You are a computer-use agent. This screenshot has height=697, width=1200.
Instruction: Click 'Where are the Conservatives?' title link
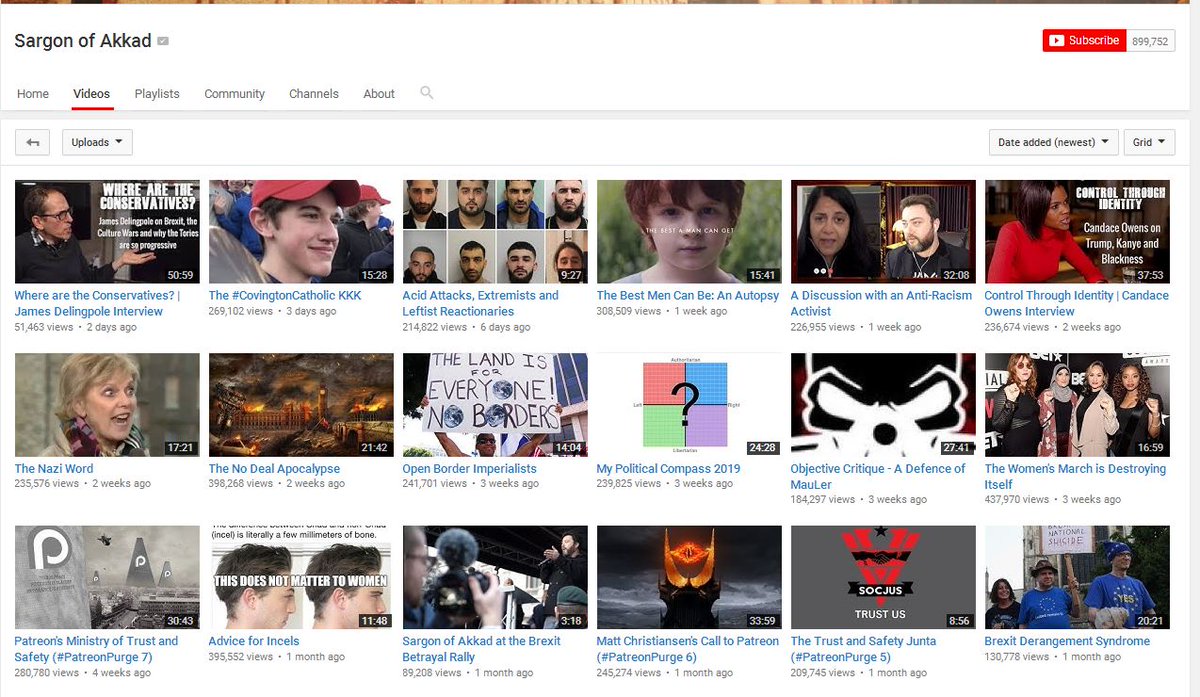click(97, 304)
